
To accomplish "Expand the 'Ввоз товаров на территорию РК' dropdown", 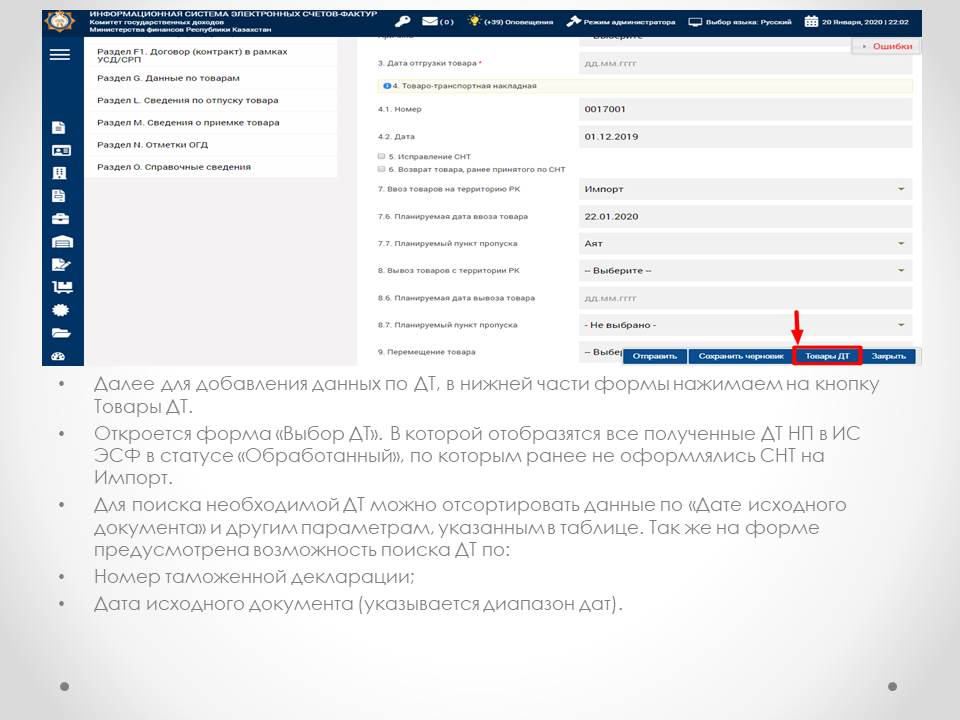I will point(745,189).
